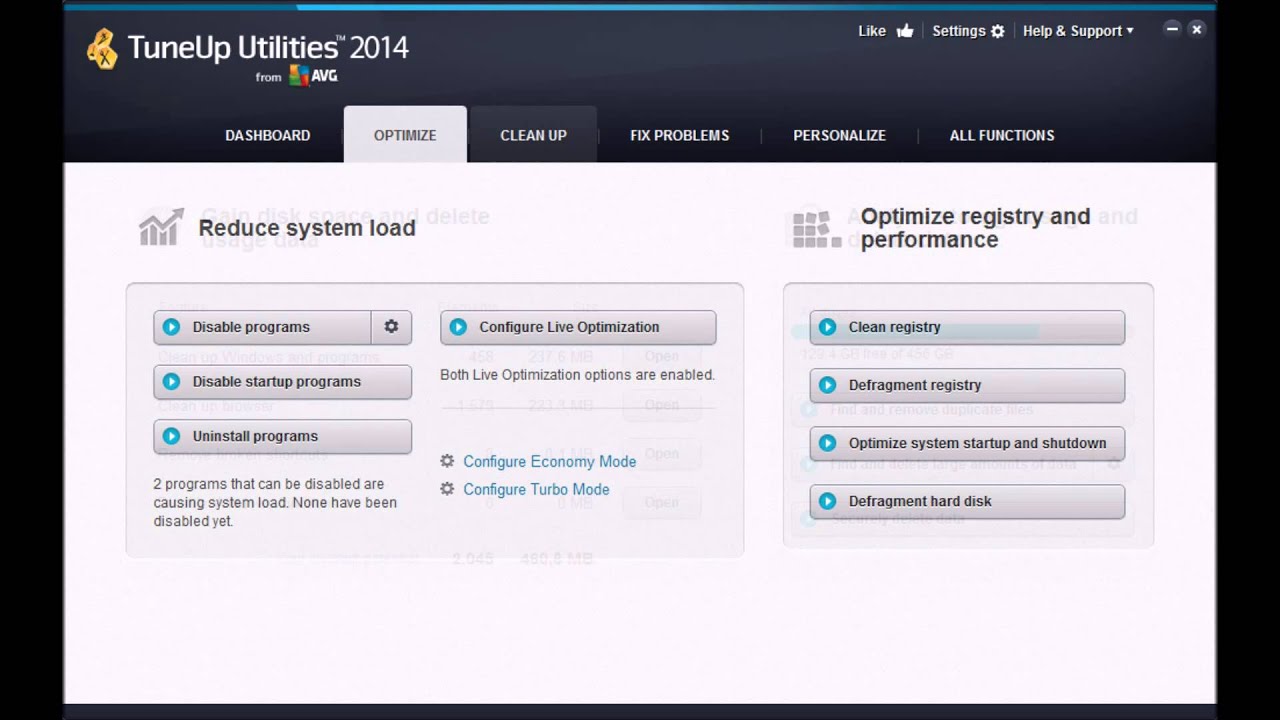The width and height of the screenshot is (1280, 720).
Task: Click play arrow icon on Disable programs
Action: click(171, 327)
